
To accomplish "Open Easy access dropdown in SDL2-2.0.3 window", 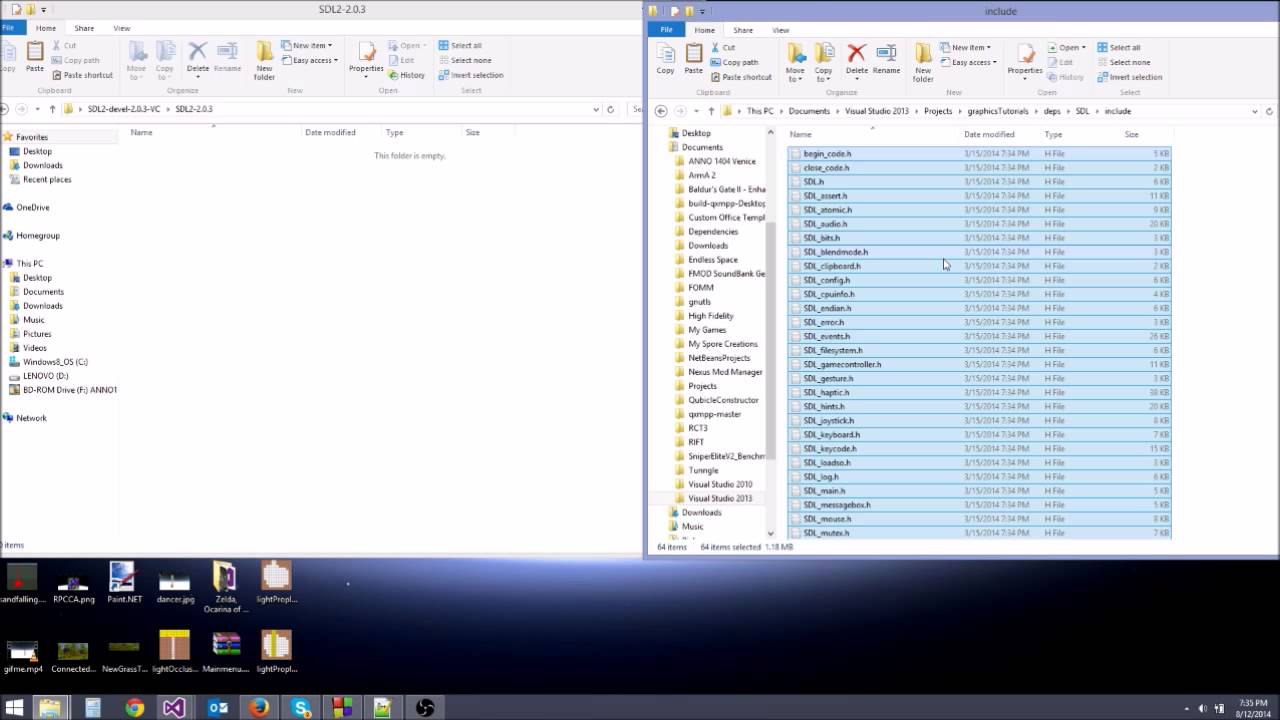I will (310, 60).
